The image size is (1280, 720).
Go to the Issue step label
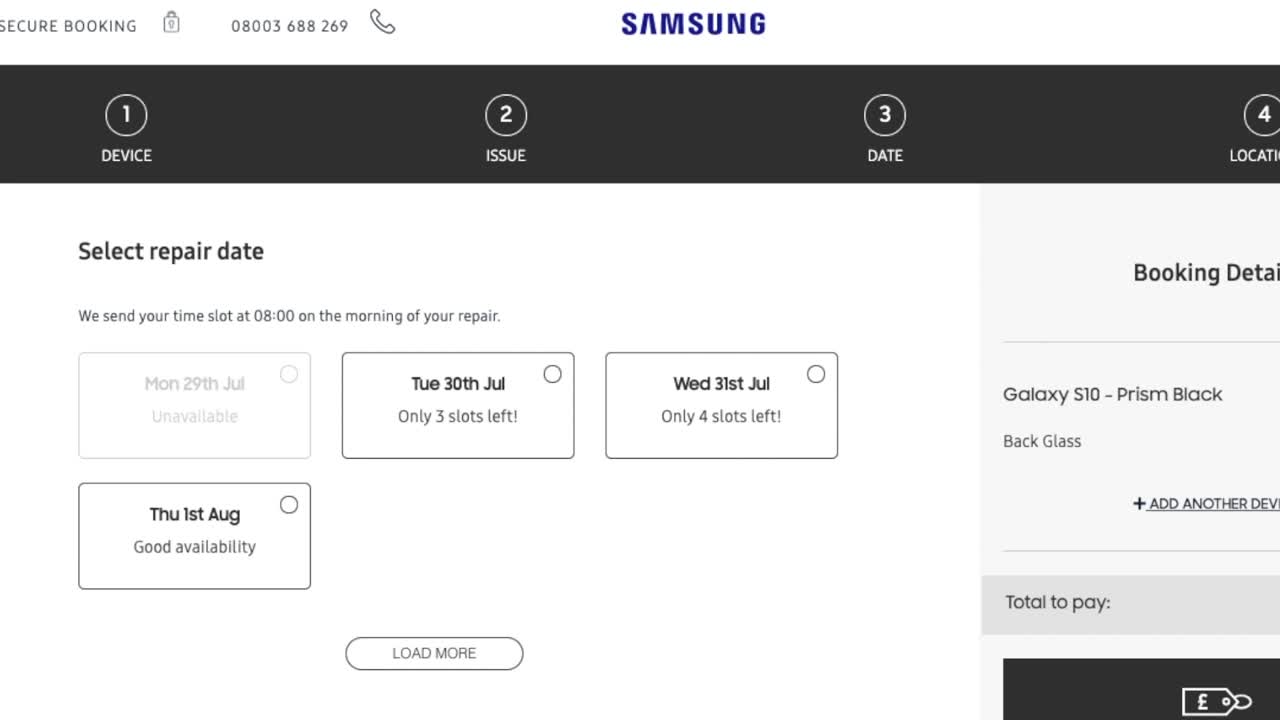coord(506,155)
